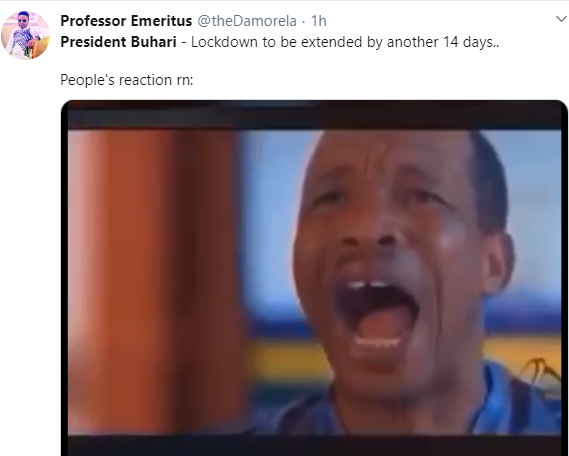The width and height of the screenshot is (569, 456).
Task: Expand the tweet options chevron
Action: [x=561, y=19]
